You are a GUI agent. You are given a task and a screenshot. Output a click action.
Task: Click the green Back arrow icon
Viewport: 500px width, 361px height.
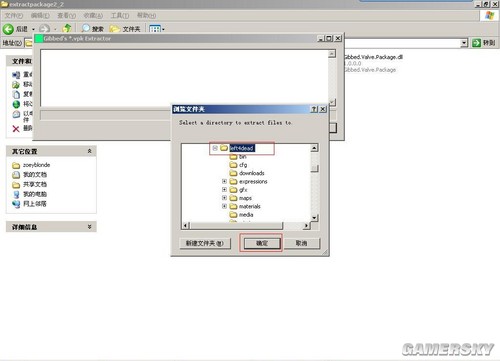click(x=8, y=29)
